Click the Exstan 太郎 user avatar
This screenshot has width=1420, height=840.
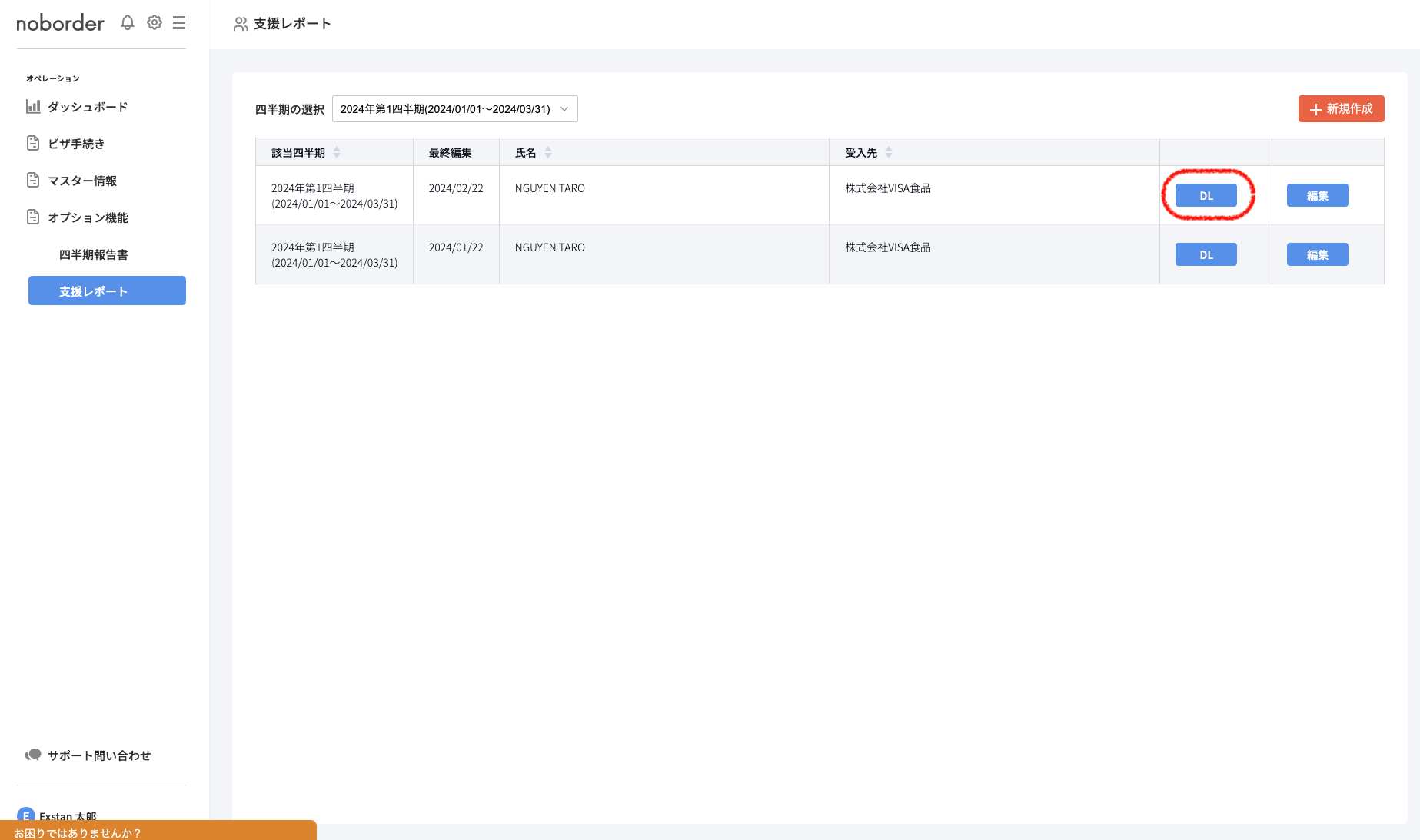coord(25,815)
